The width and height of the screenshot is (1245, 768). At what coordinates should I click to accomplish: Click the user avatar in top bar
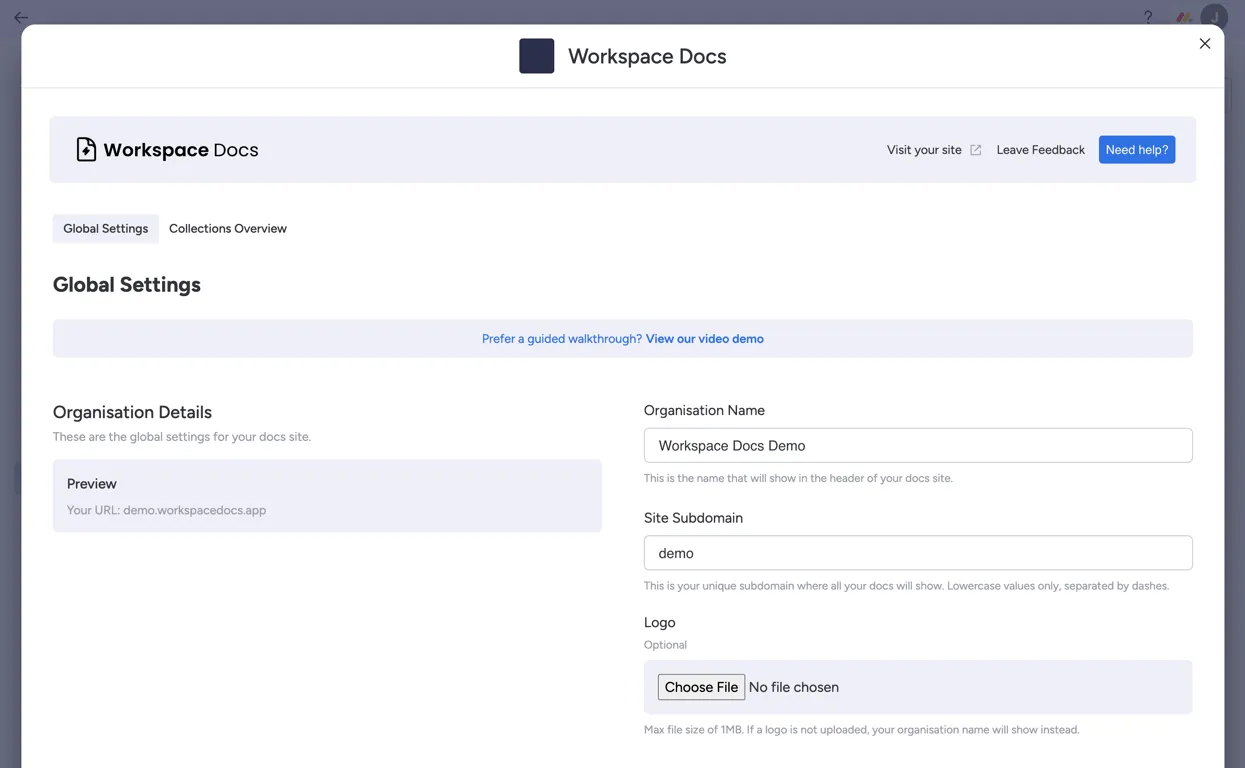point(1214,17)
